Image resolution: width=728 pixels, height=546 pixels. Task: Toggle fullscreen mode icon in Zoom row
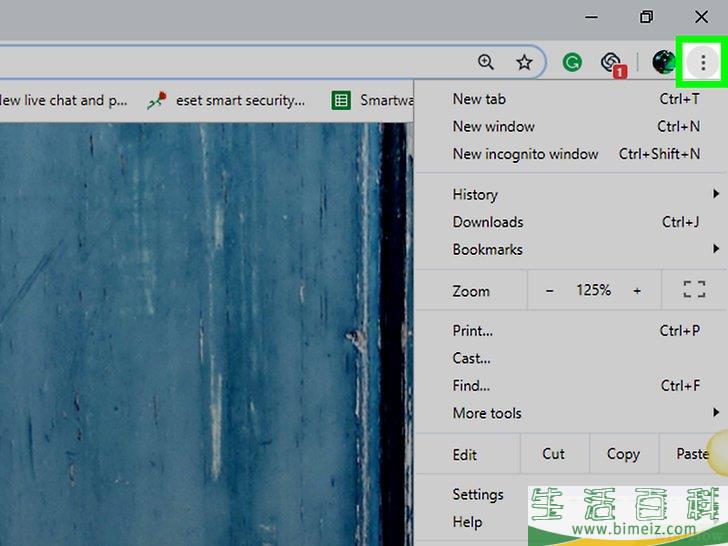pyautogui.click(x=694, y=290)
